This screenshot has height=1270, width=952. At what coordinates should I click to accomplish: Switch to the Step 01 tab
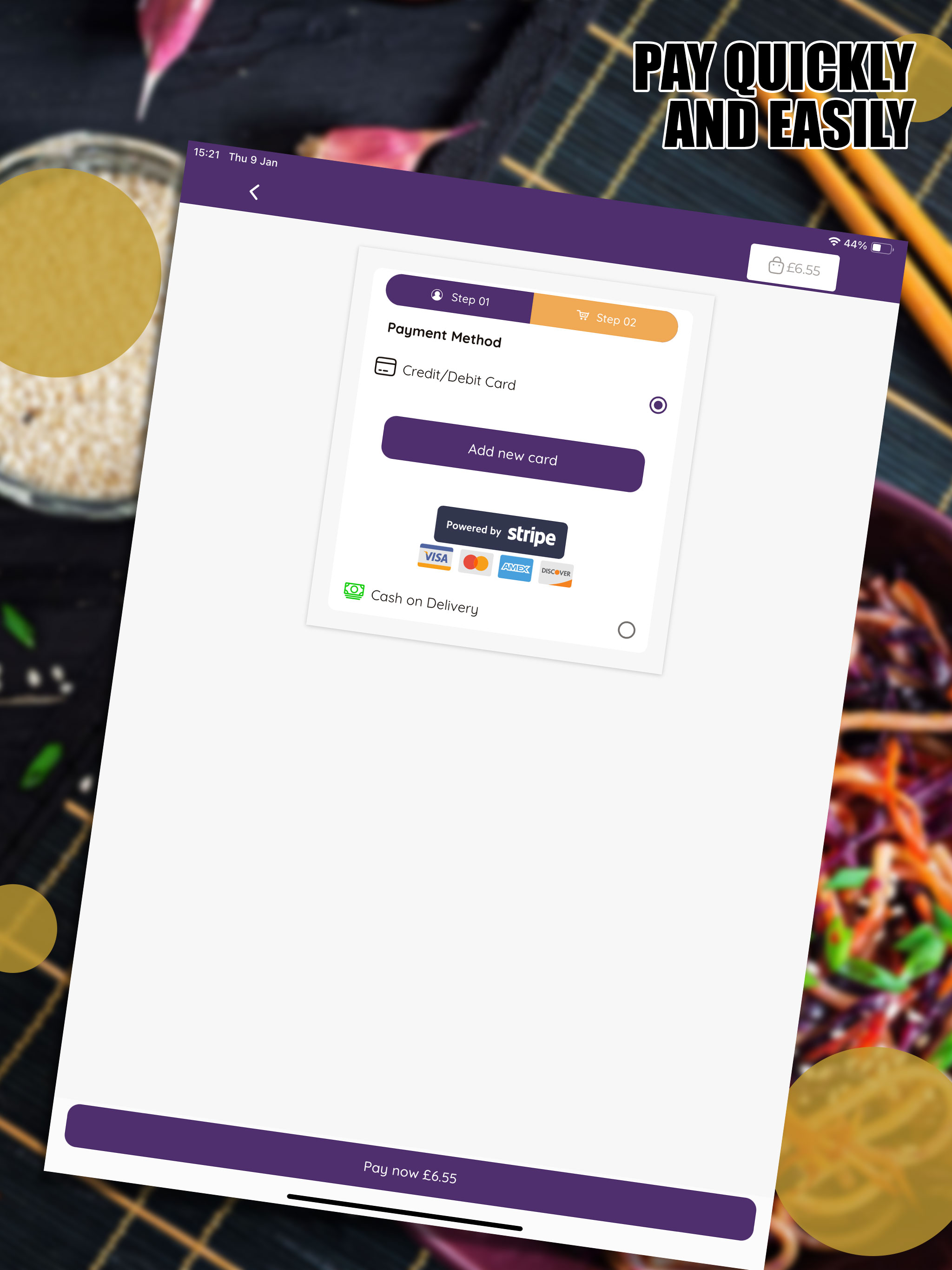tap(459, 298)
